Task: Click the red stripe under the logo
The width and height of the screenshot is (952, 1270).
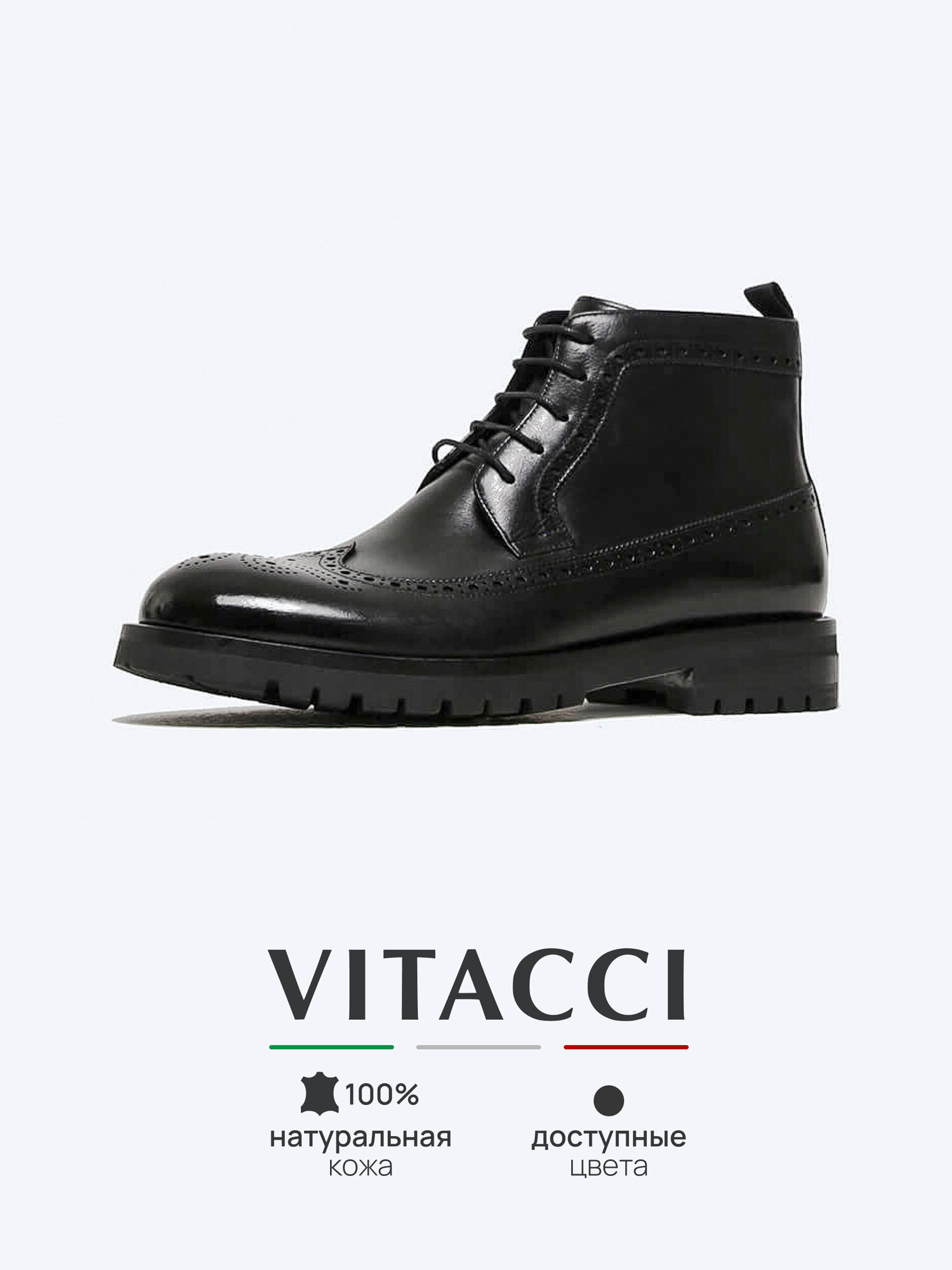Action: tap(626, 1047)
